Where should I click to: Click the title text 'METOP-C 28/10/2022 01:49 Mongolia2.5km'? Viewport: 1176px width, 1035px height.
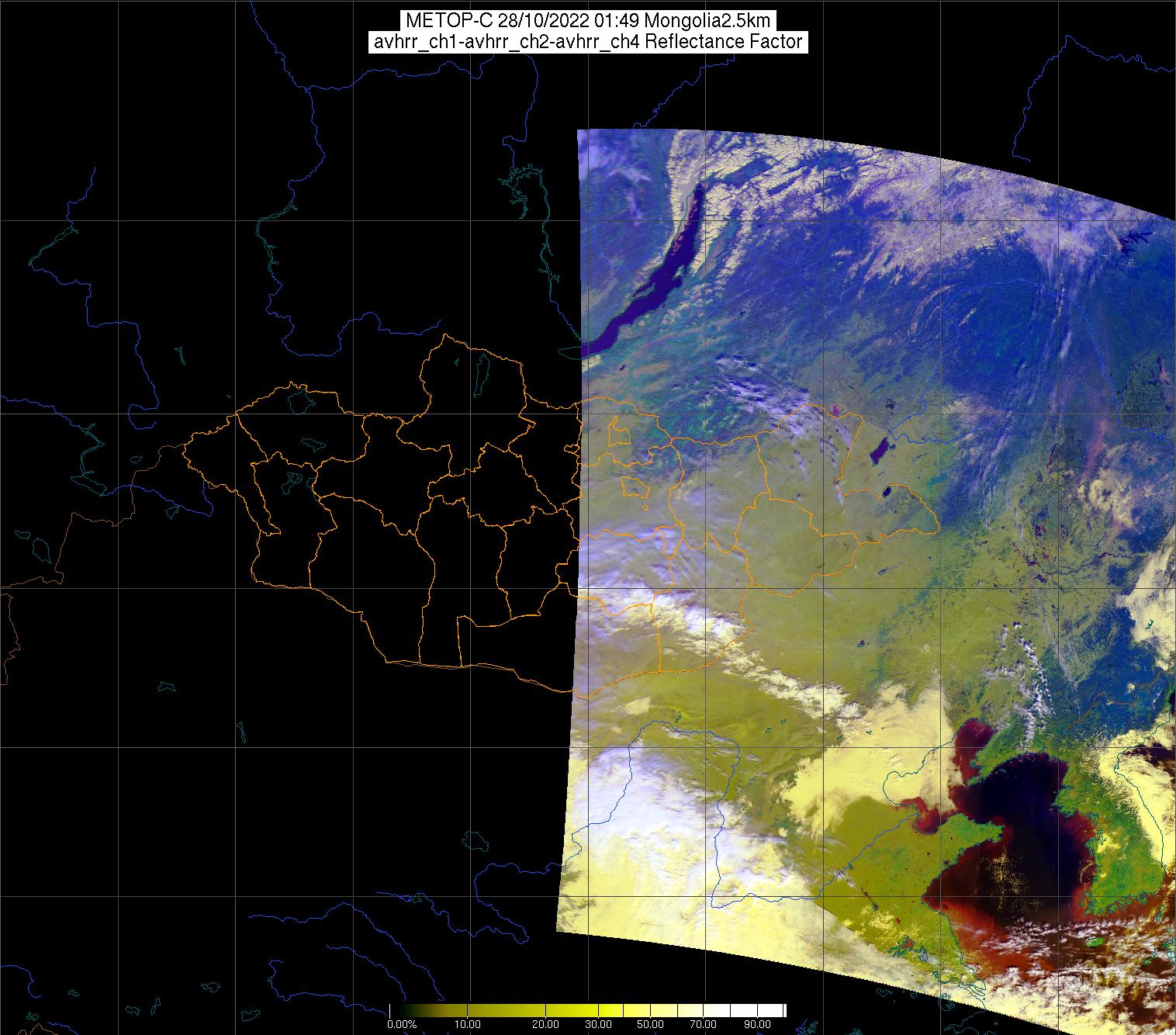[x=588, y=21]
